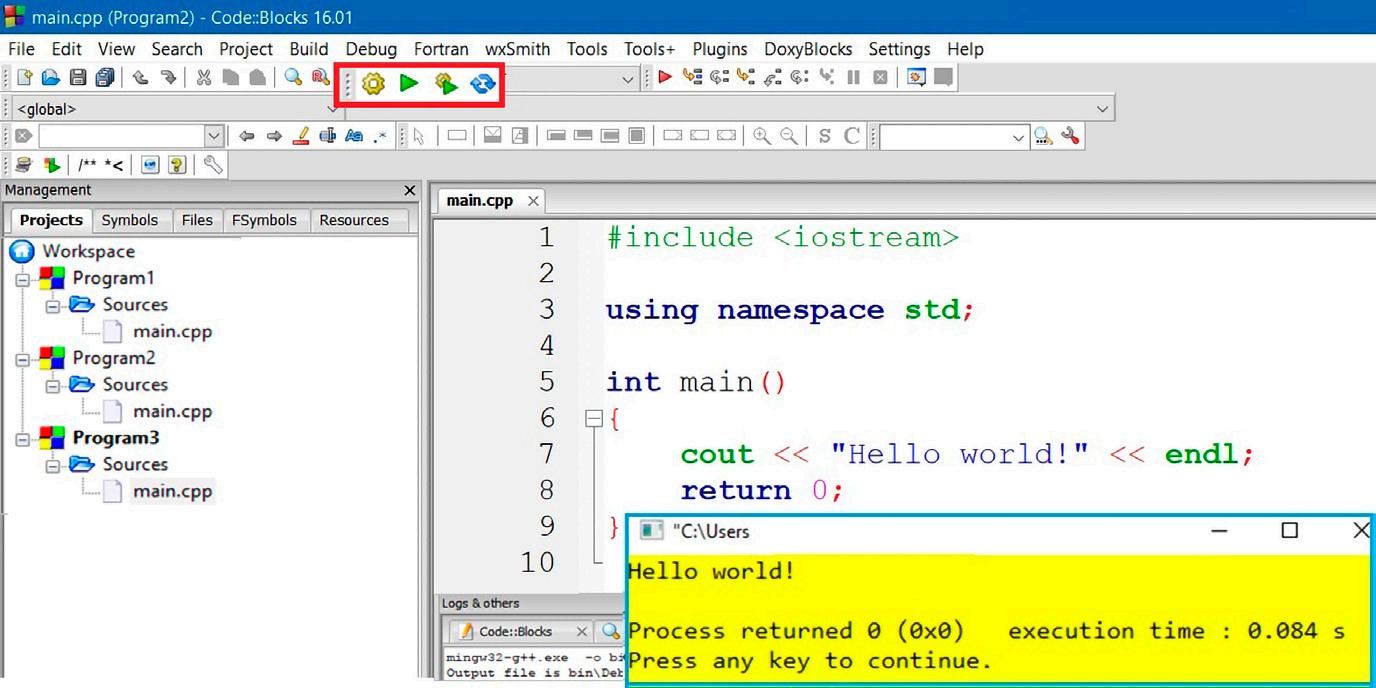Click the Highlight marker pen icon

(301, 136)
